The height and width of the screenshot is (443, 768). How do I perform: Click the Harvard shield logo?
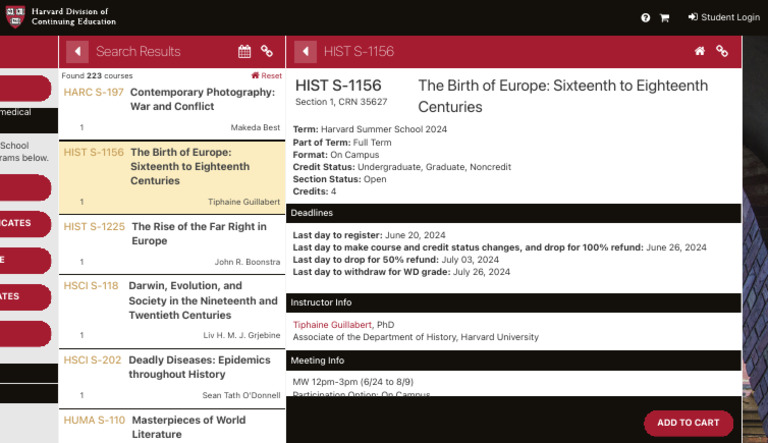pos(14,17)
